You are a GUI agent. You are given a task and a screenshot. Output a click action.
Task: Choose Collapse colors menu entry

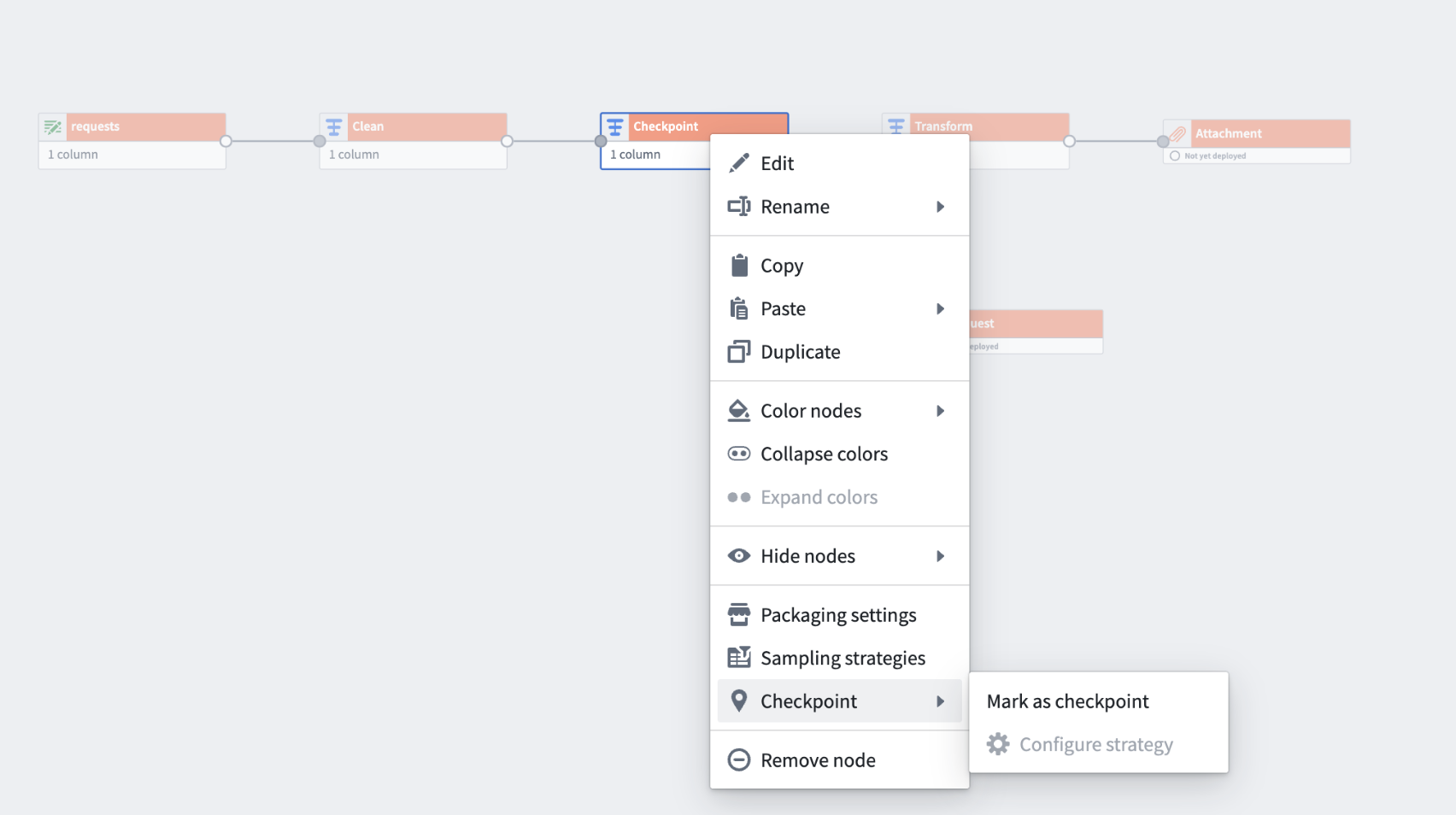tap(839, 454)
